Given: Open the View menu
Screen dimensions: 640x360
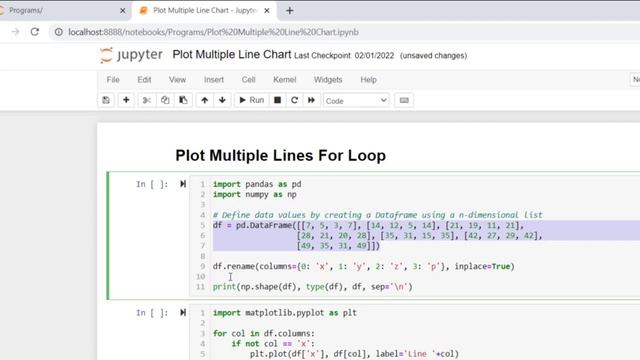Looking at the screenshot, I should (x=177, y=80).
